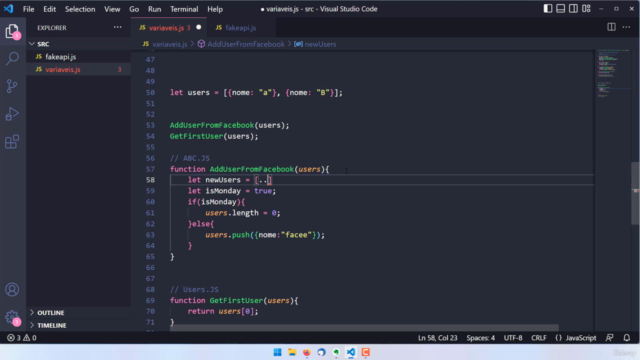The width and height of the screenshot is (640, 360).
Task: Split the editor to the right
Action: pos(611,27)
